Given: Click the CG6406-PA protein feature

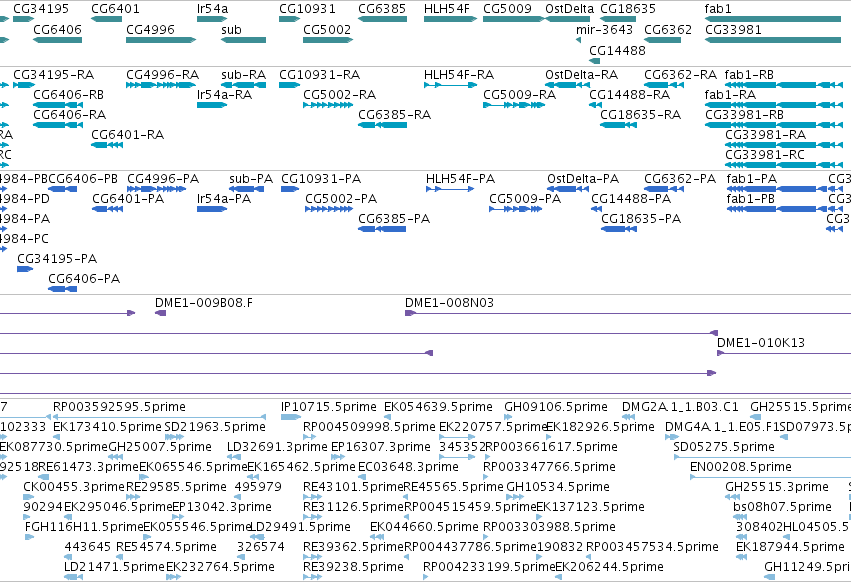Looking at the screenshot, I should tap(62, 289).
